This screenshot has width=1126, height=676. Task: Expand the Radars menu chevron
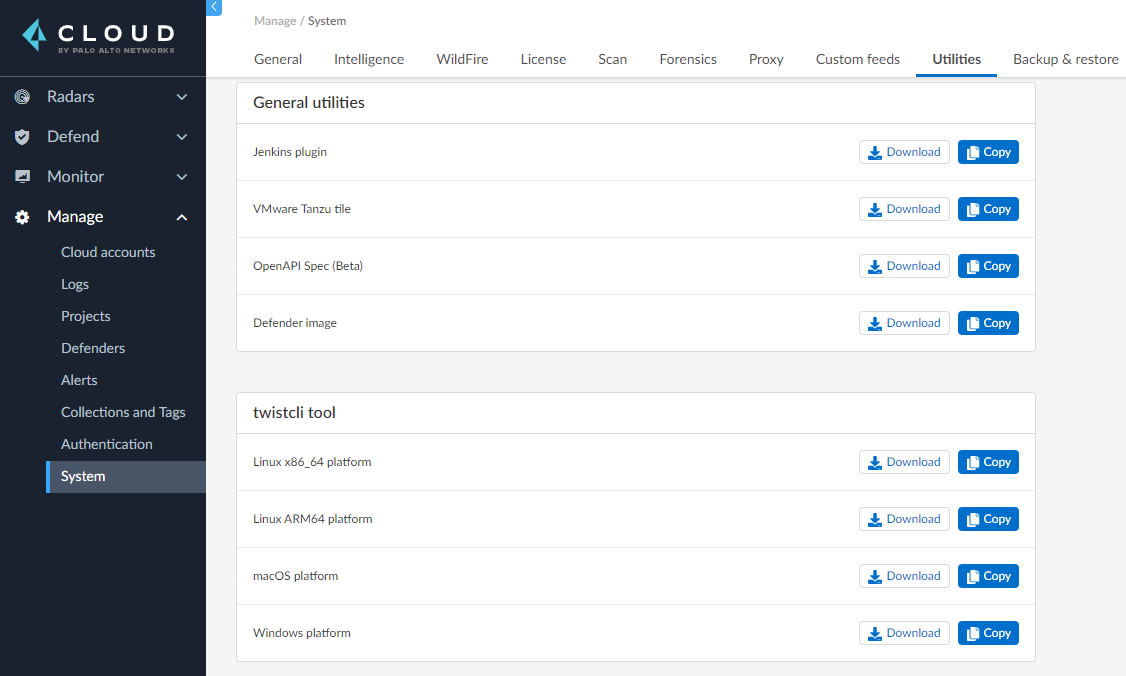[182, 97]
